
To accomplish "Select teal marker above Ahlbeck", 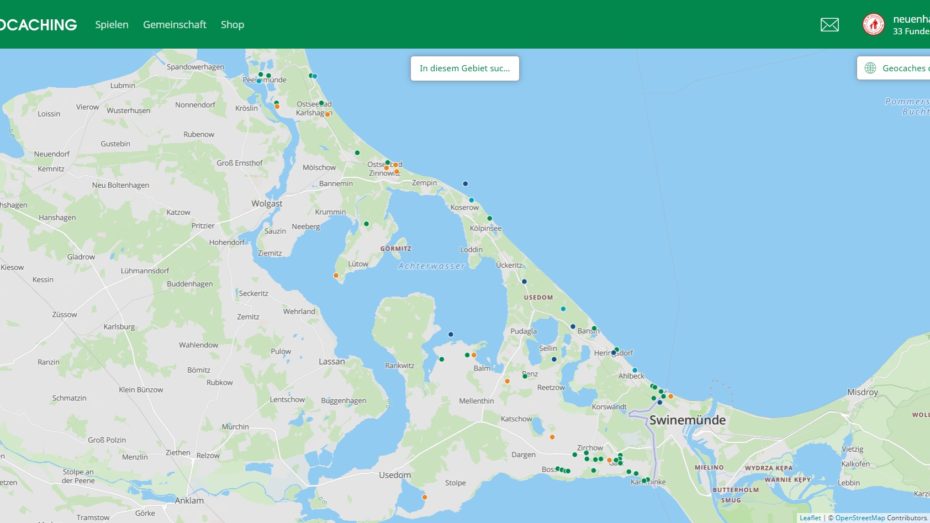I will 635,370.
